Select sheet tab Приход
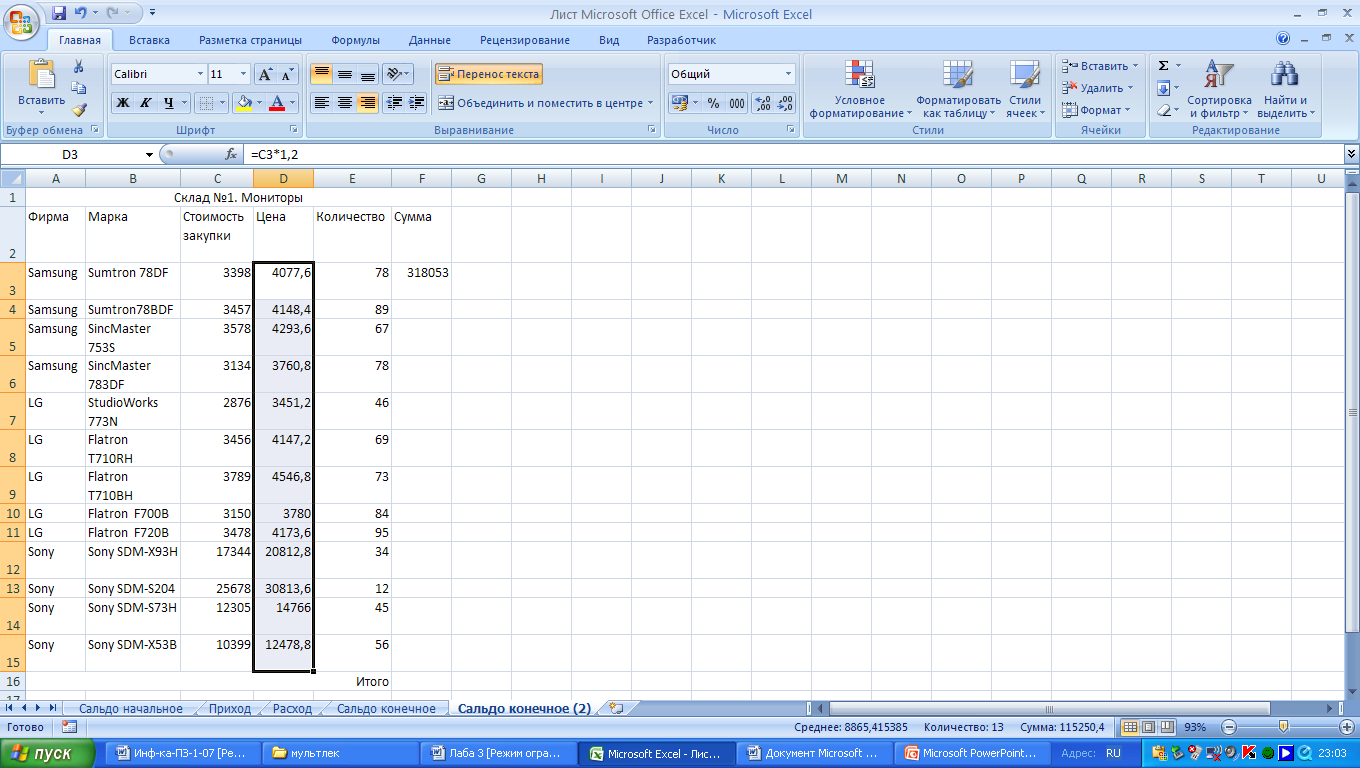 [230, 708]
